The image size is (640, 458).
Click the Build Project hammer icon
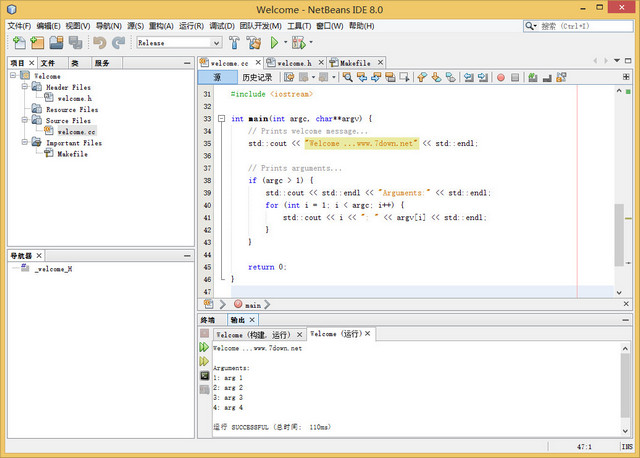[x=235, y=43]
